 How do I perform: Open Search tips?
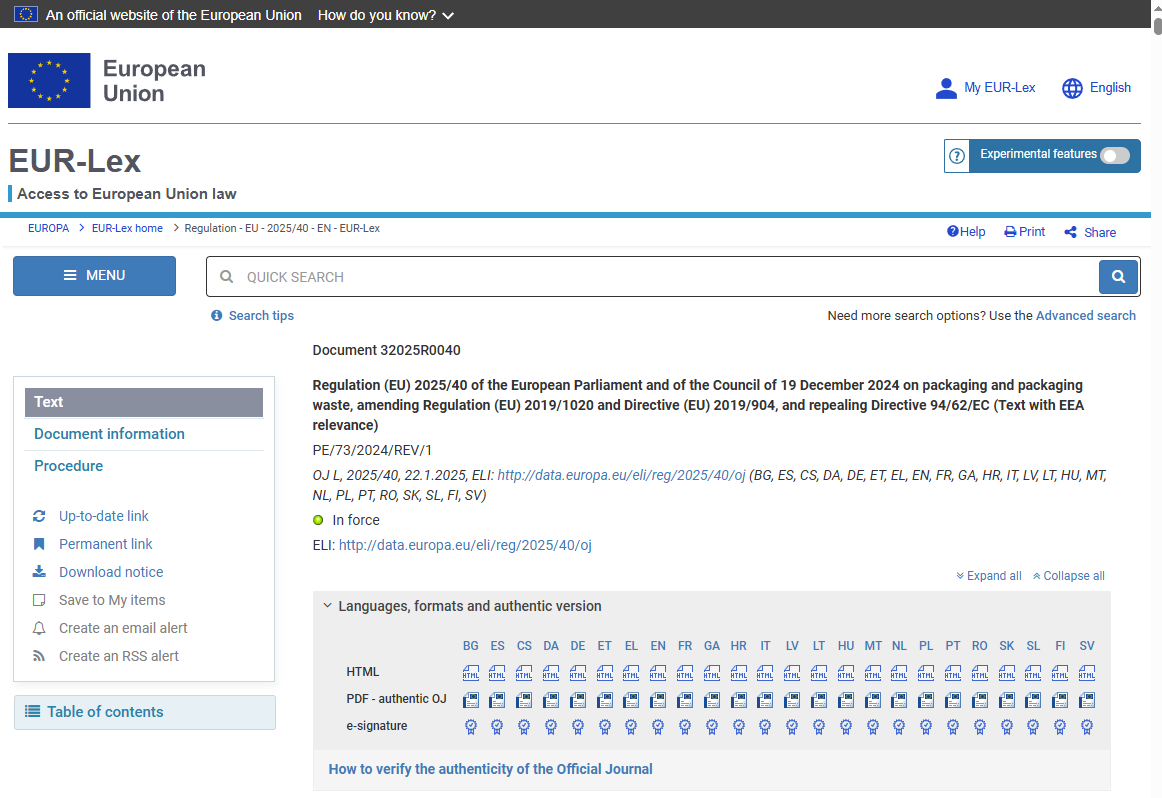pyautogui.click(x=253, y=316)
